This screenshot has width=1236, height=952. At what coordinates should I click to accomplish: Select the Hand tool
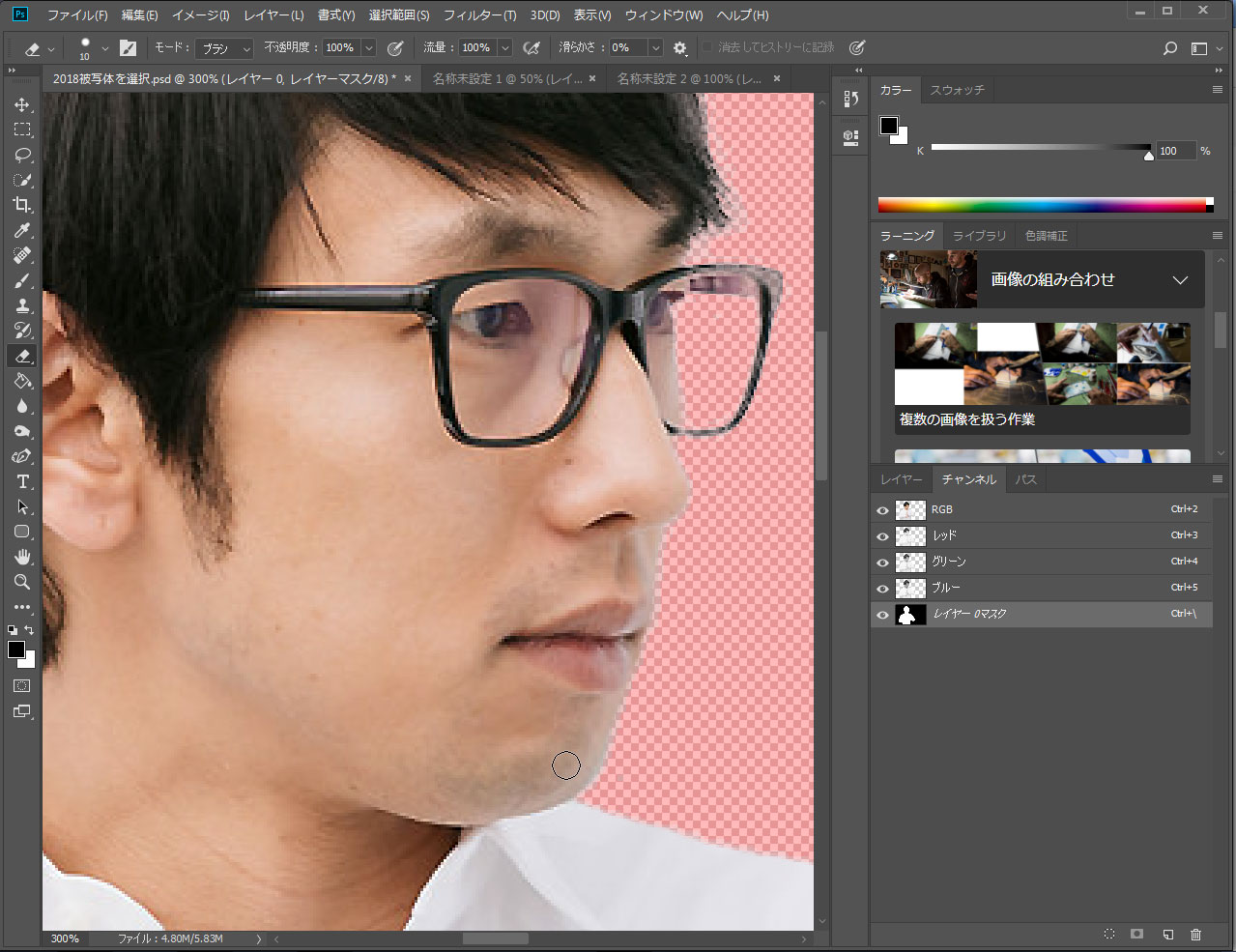[x=22, y=557]
